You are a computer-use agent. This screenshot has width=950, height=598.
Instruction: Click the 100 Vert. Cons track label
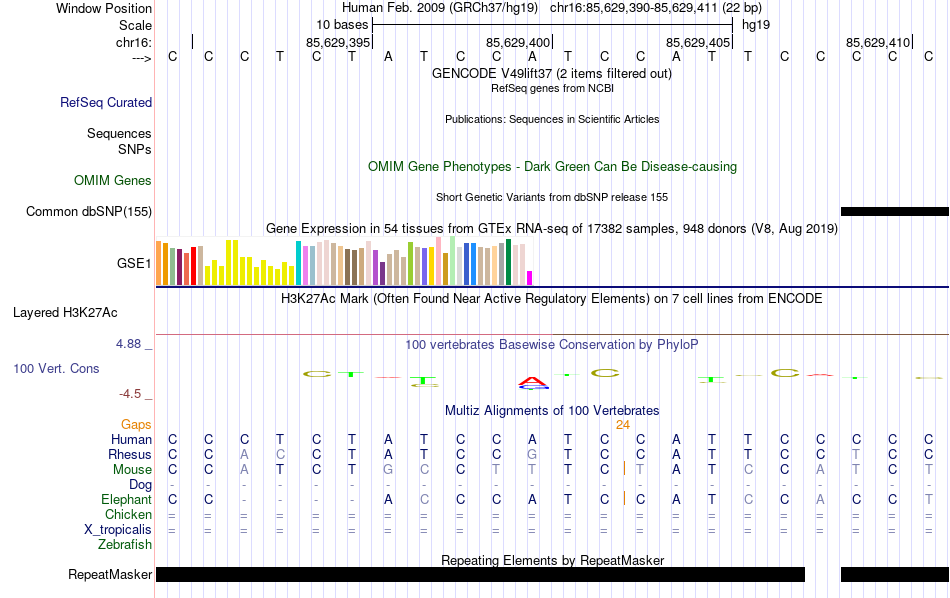tap(56, 368)
